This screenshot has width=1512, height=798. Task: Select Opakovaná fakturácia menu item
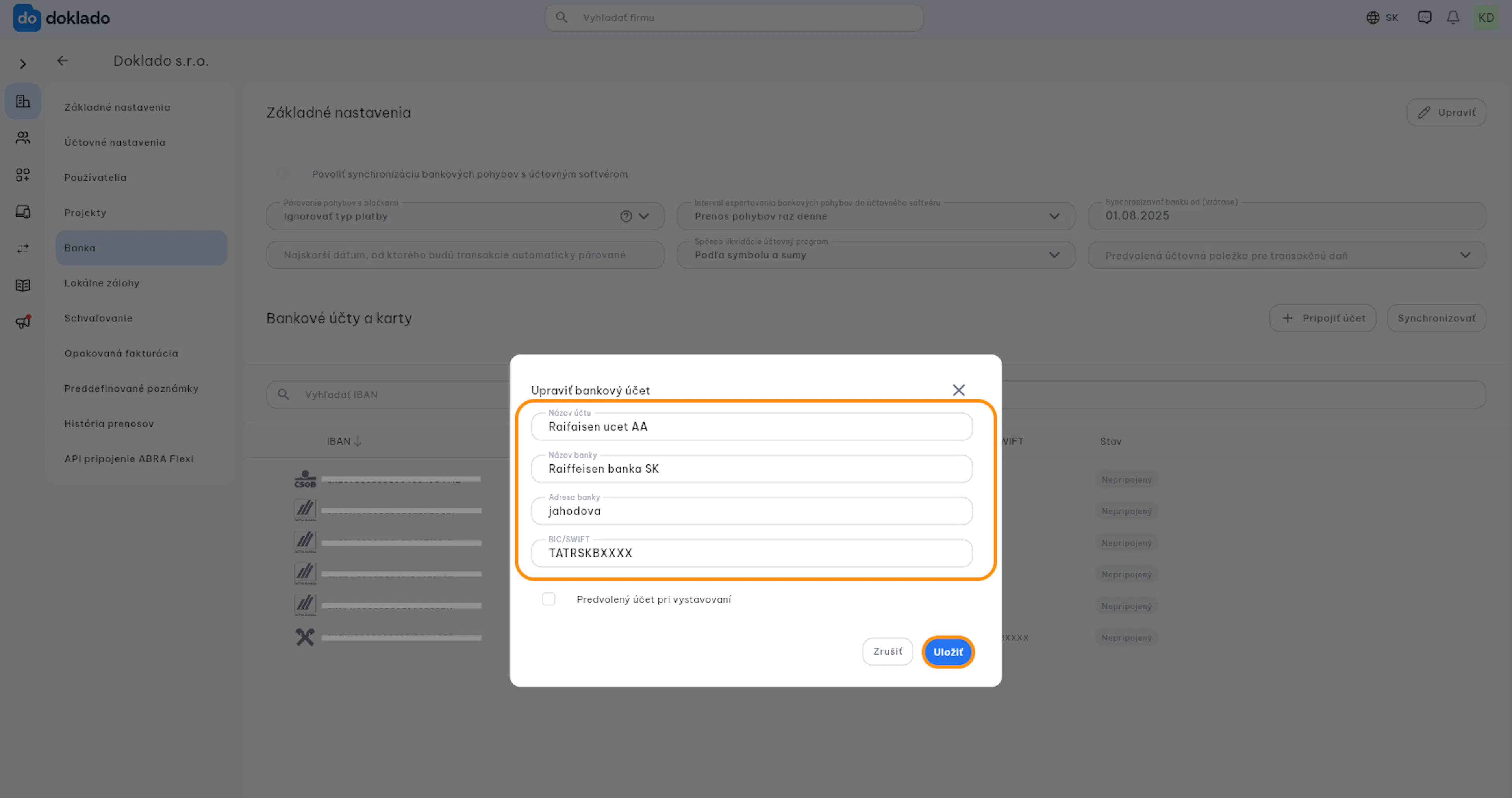(x=141, y=353)
